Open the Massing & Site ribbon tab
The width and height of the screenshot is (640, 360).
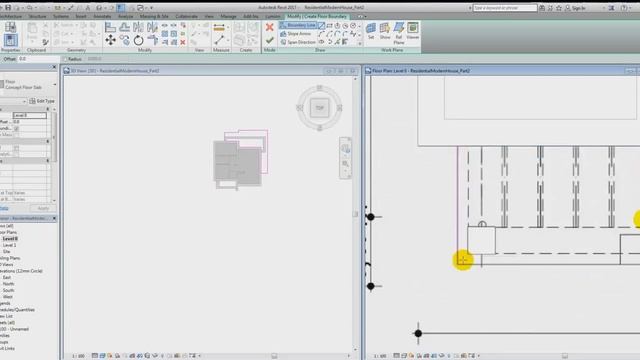point(154,16)
